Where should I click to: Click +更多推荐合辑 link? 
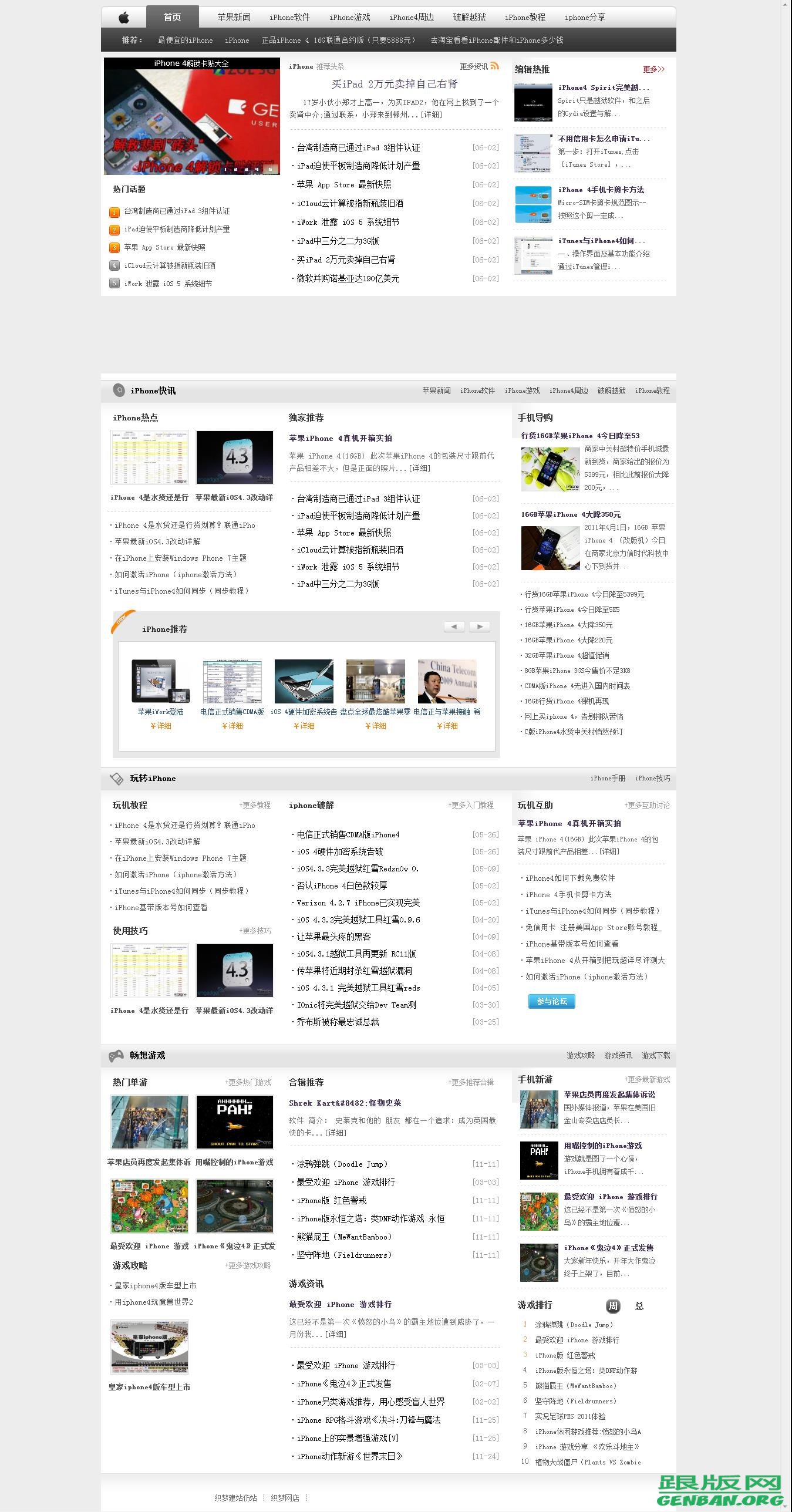click(471, 1082)
